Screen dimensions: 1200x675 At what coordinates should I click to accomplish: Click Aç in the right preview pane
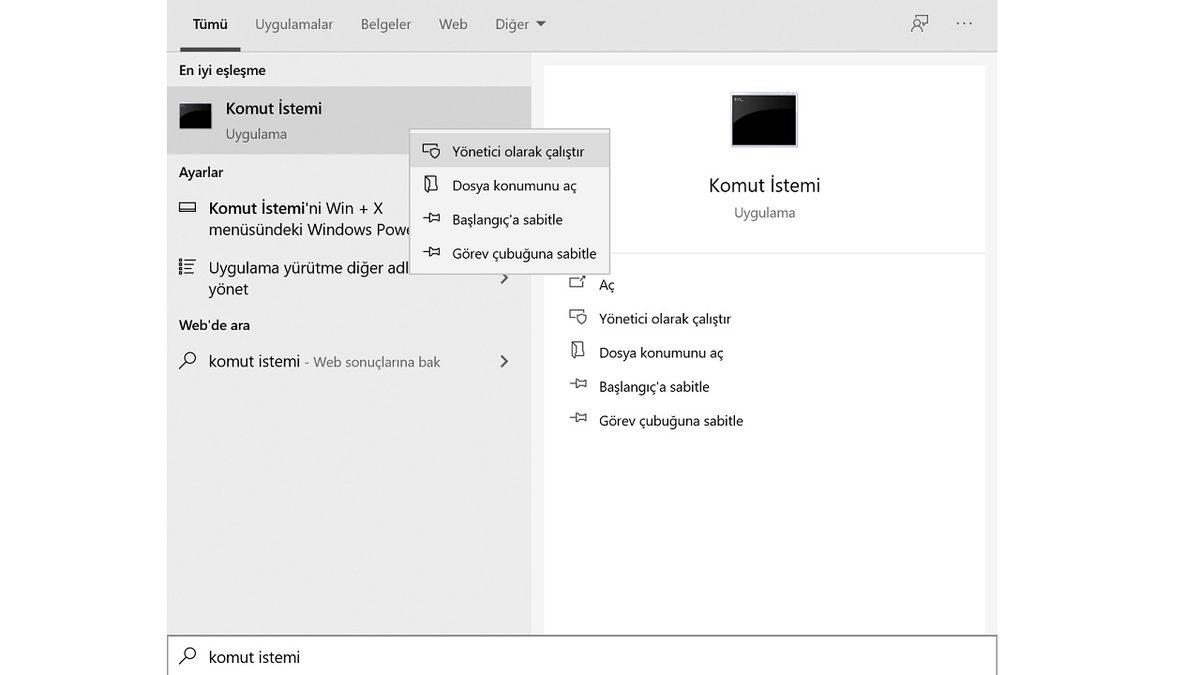pyautogui.click(x=607, y=285)
